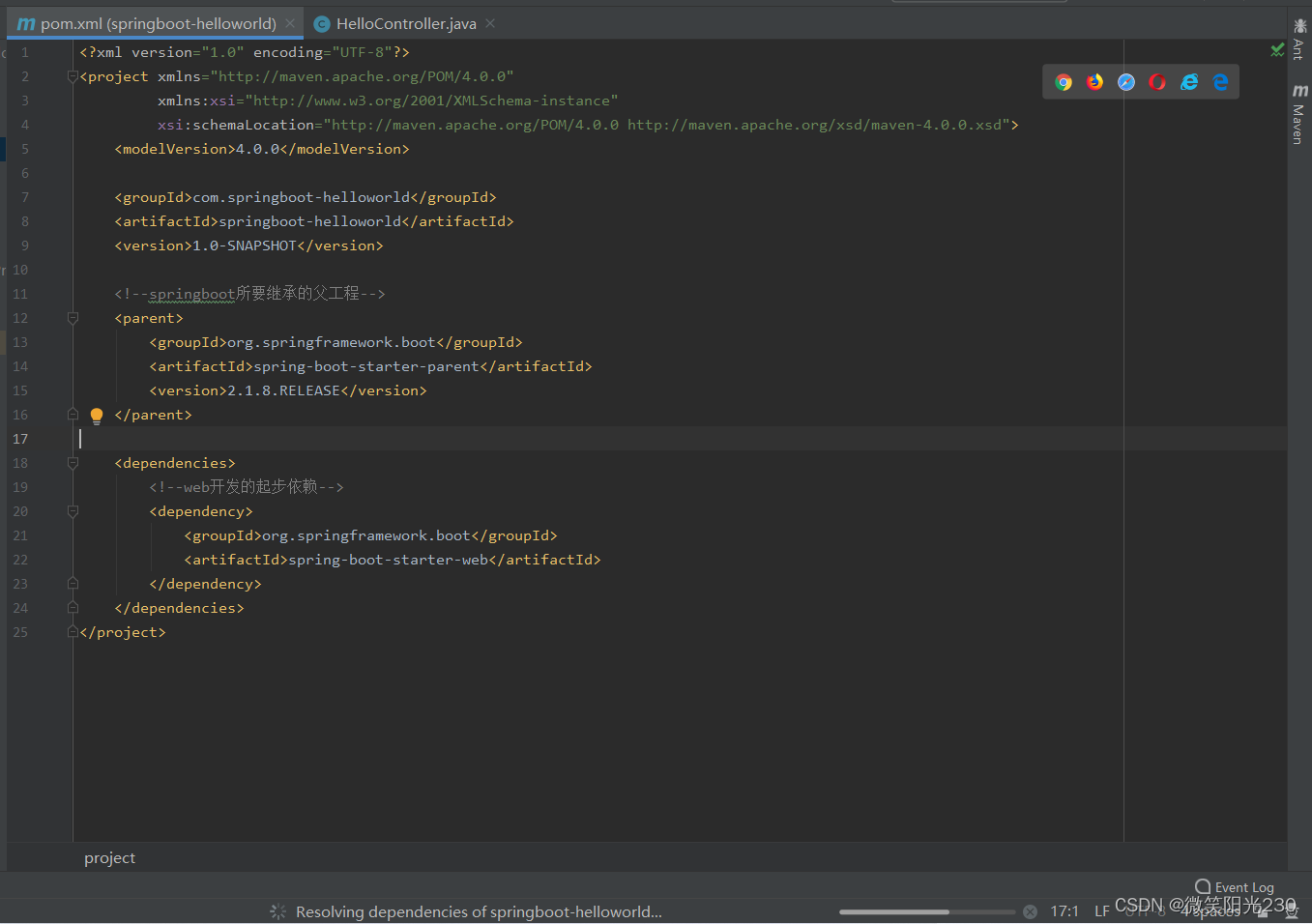Open the page in Microsoft Edge
This screenshot has width=1312, height=924.
click(x=1220, y=82)
